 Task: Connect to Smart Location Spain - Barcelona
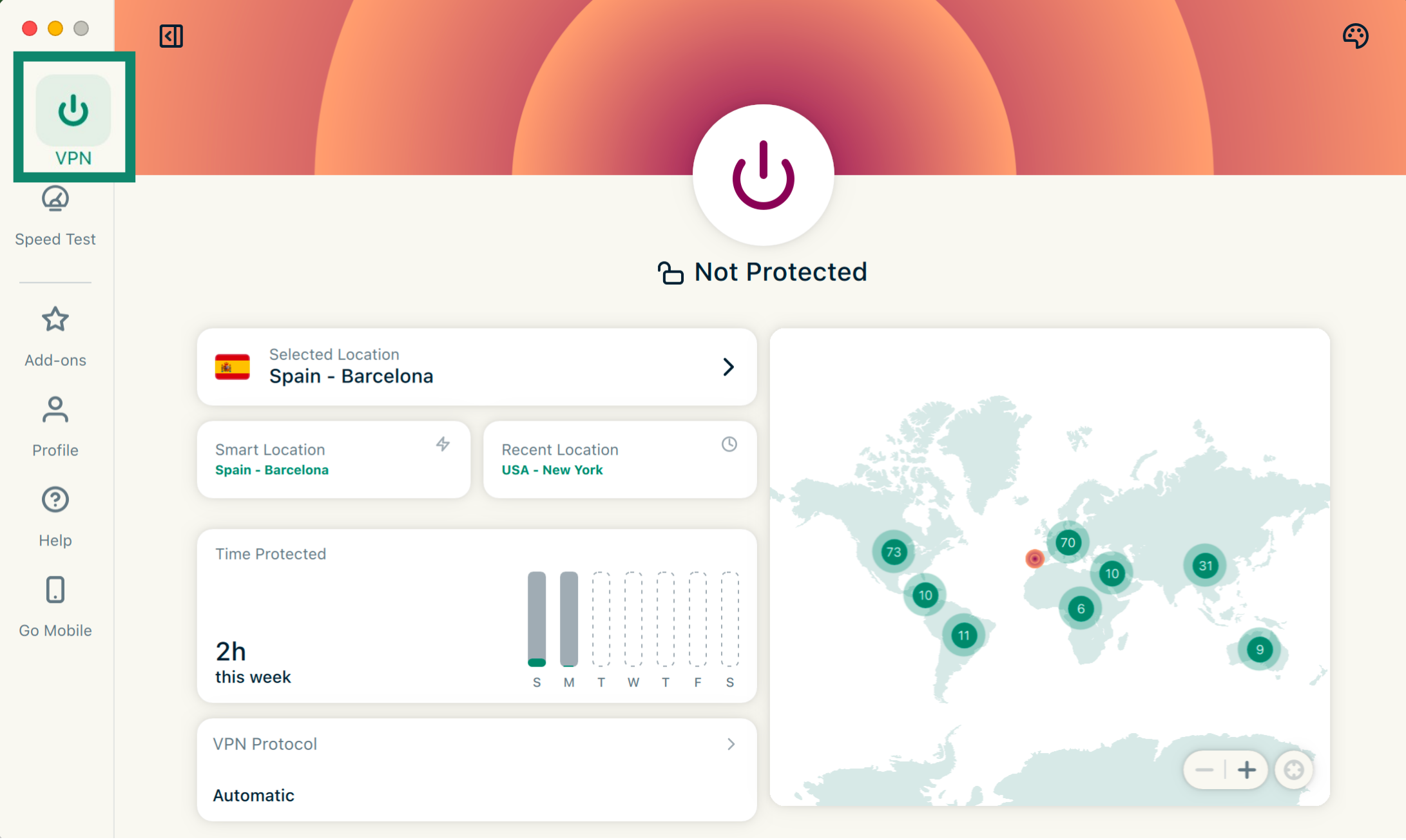pyautogui.click(x=334, y=460)
